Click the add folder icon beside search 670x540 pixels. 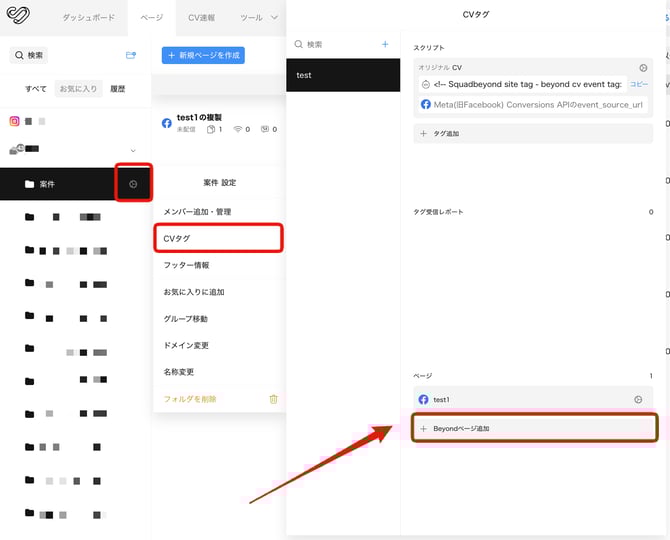point(130,55)
